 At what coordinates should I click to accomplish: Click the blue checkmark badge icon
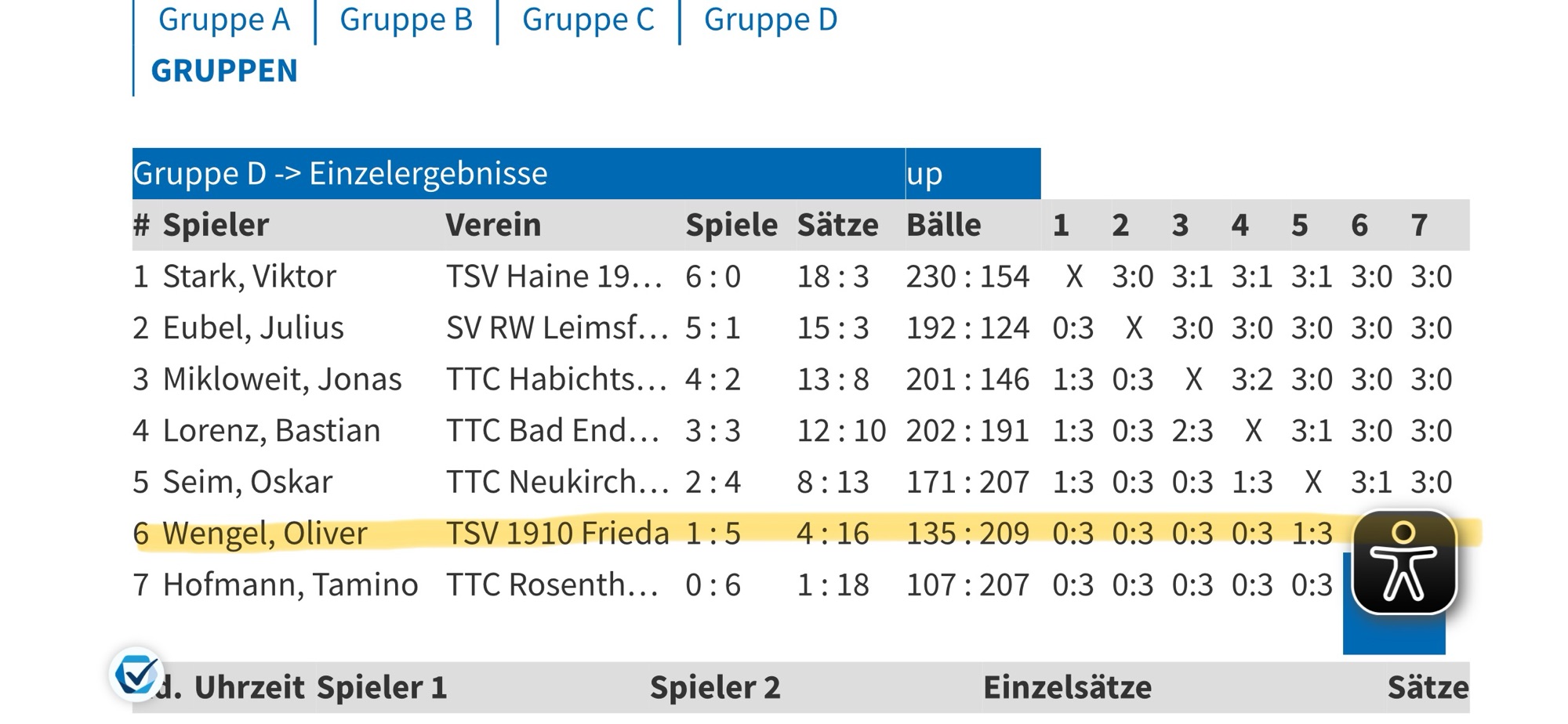(136, 673)
